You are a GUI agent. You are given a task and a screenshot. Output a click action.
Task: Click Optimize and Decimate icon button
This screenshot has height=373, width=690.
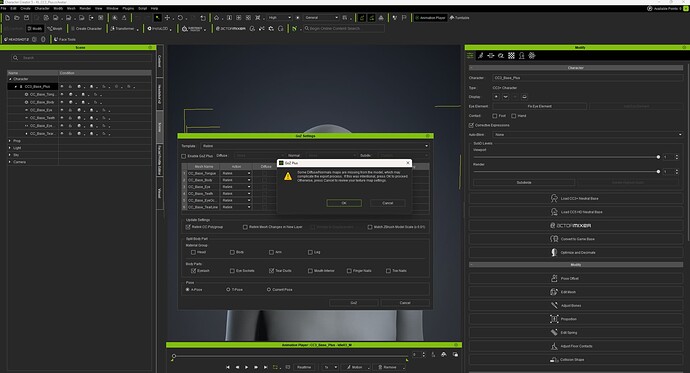[x=576, y=252]
